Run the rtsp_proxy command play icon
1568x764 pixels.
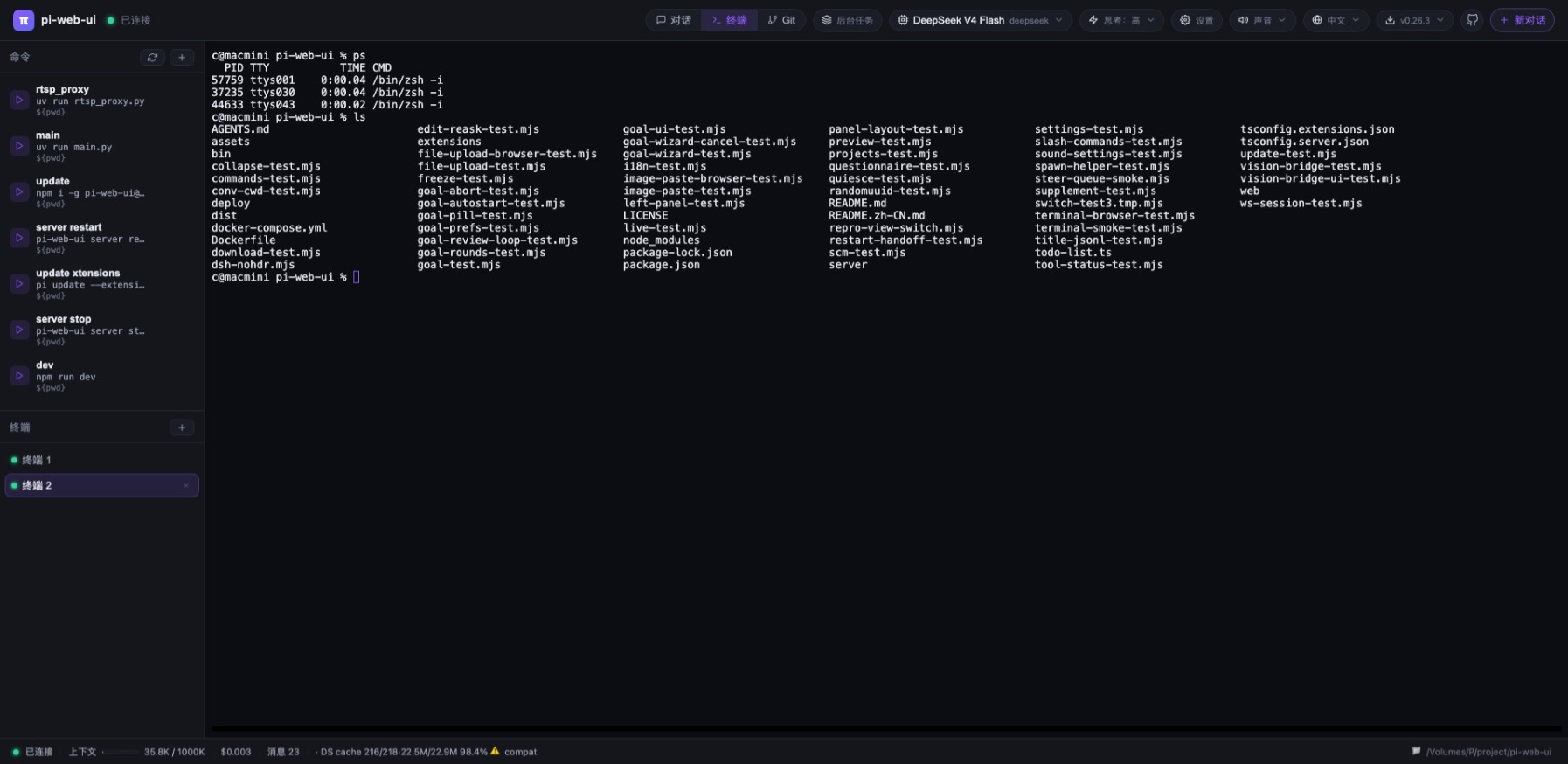coord(19,101)
